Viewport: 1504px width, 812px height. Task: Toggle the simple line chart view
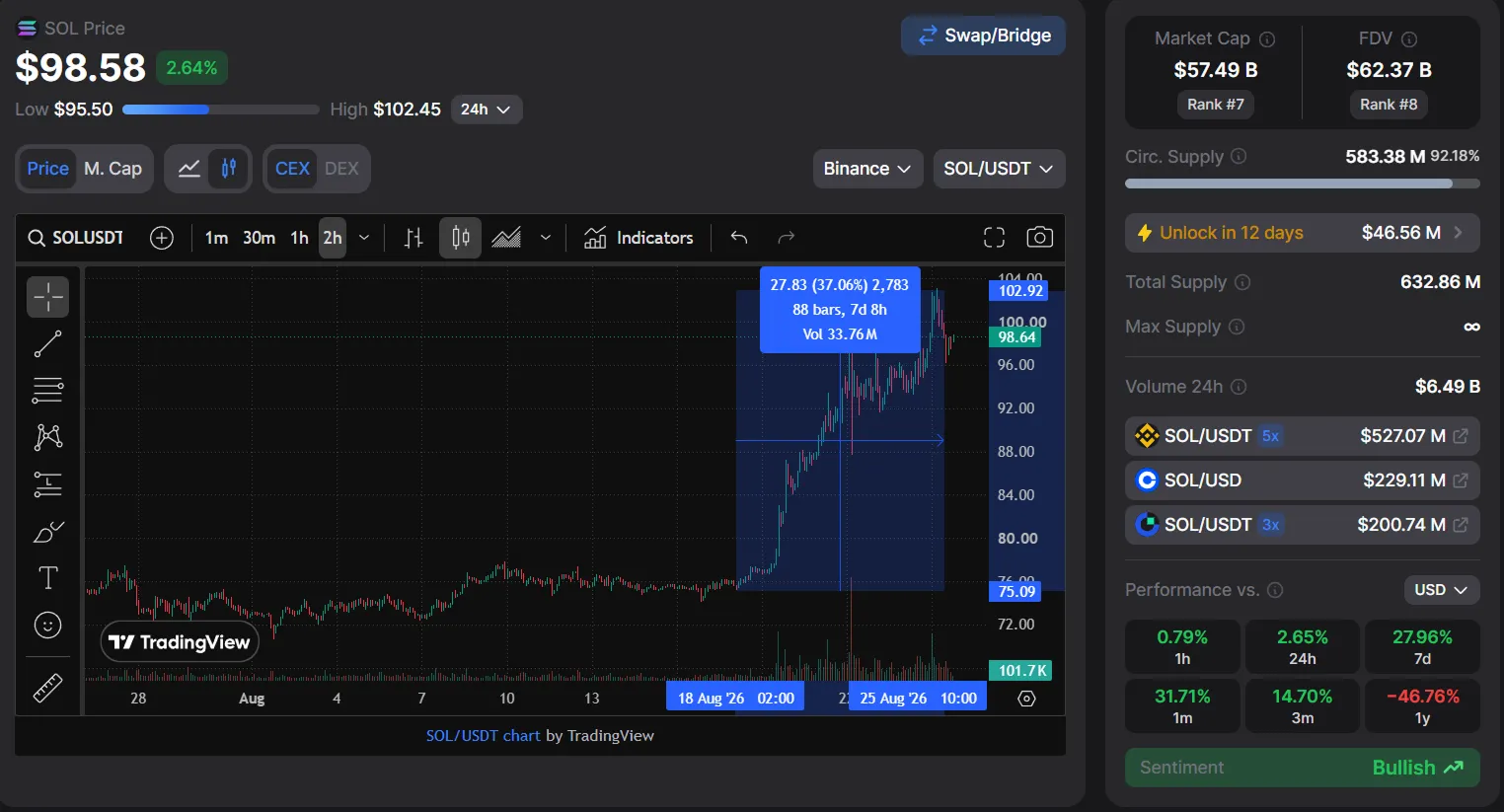(188, 169)
